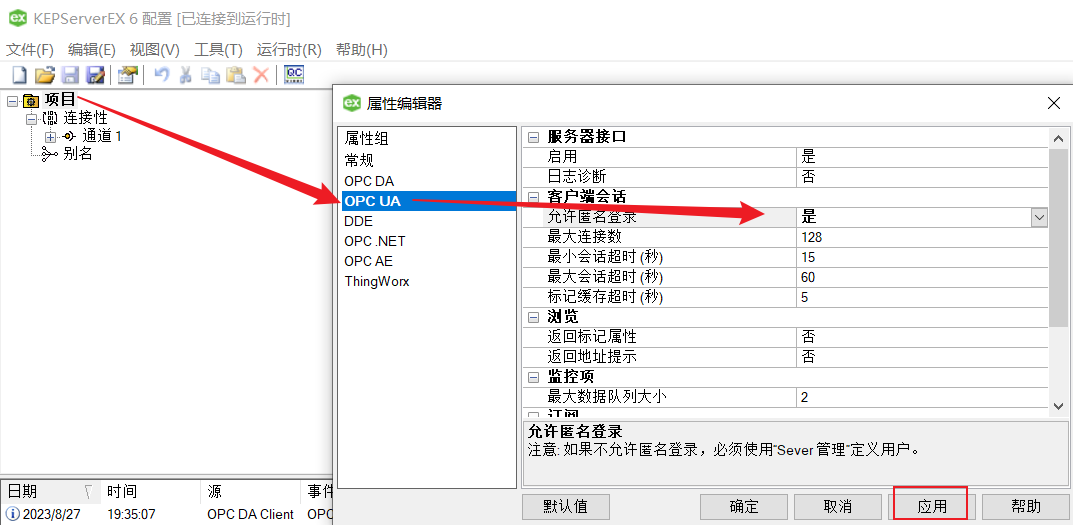Open the 允许匿名登录 dropdown arrow
This screenshot has width=1073, height=525.
(x=1039, y=217)
